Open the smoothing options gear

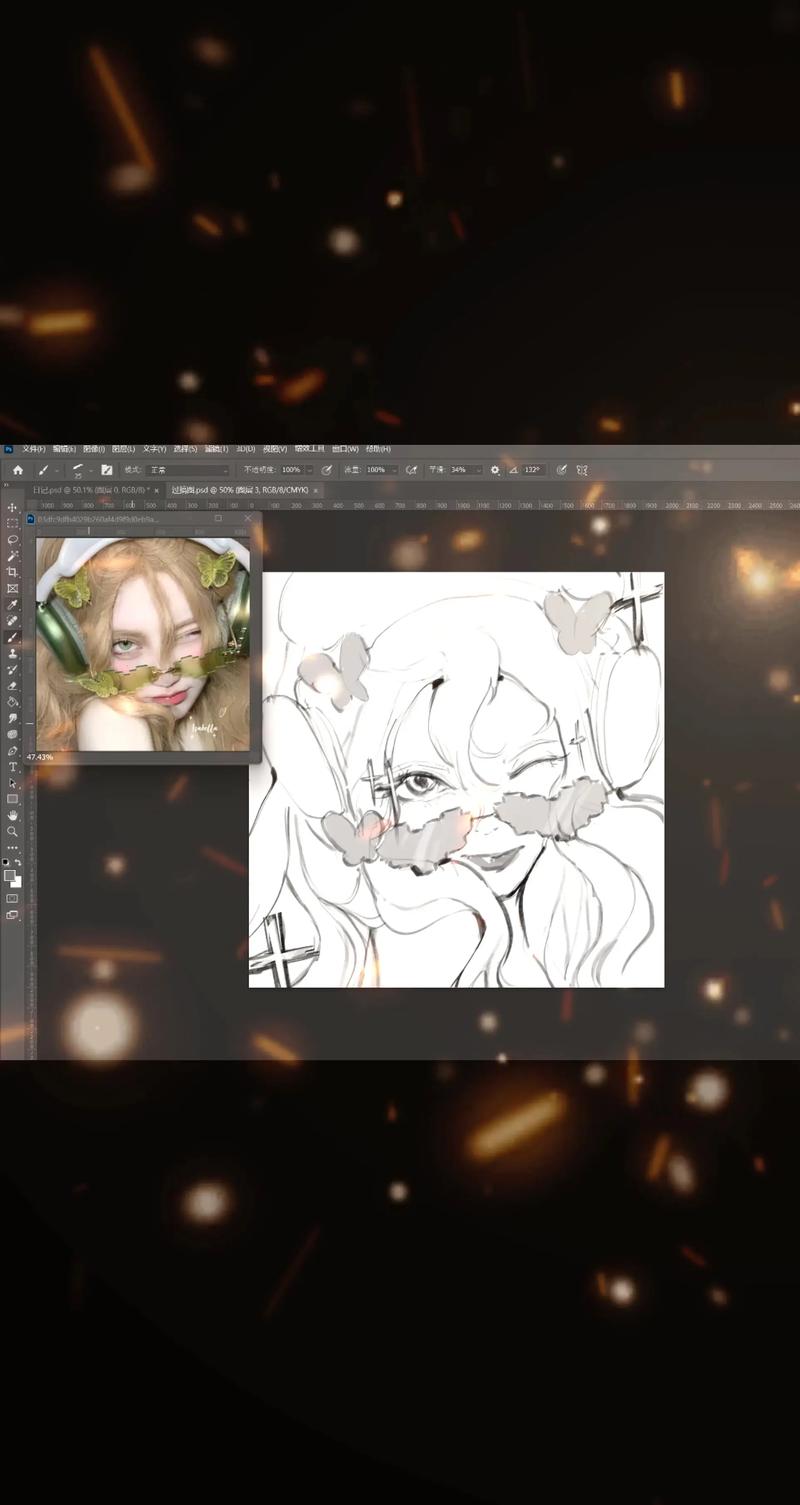(x=494, y=470)
